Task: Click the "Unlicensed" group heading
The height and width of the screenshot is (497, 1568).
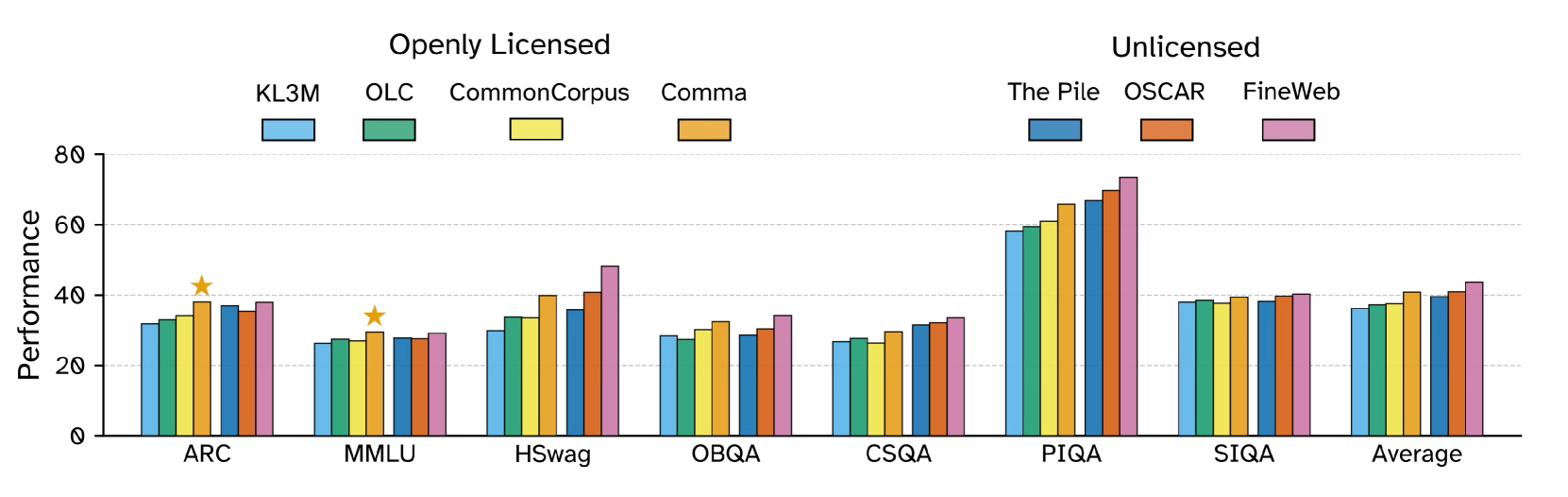Action: pyautogui.click(x=1185, y=47)
